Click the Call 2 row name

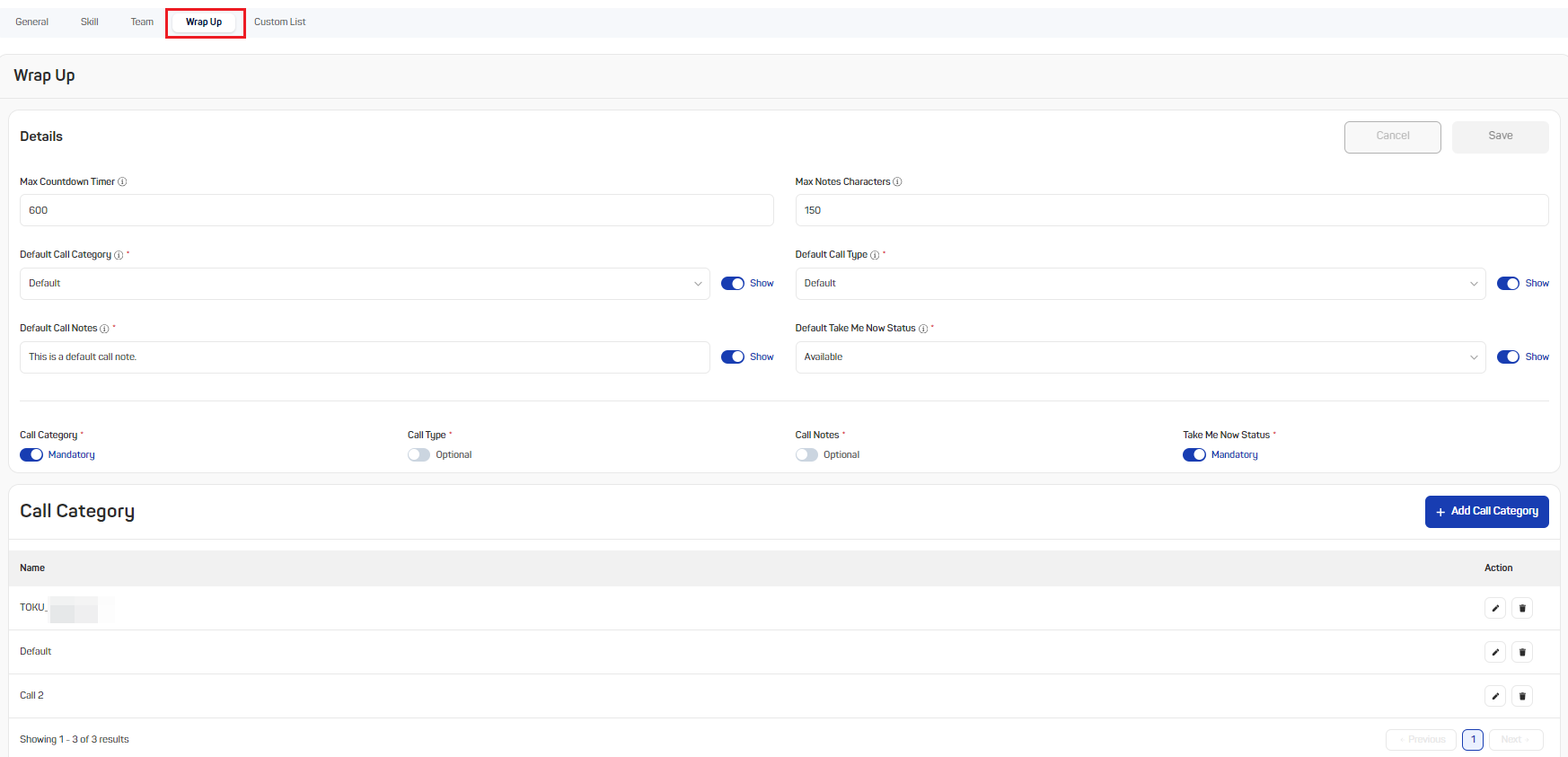click(31, 696)
